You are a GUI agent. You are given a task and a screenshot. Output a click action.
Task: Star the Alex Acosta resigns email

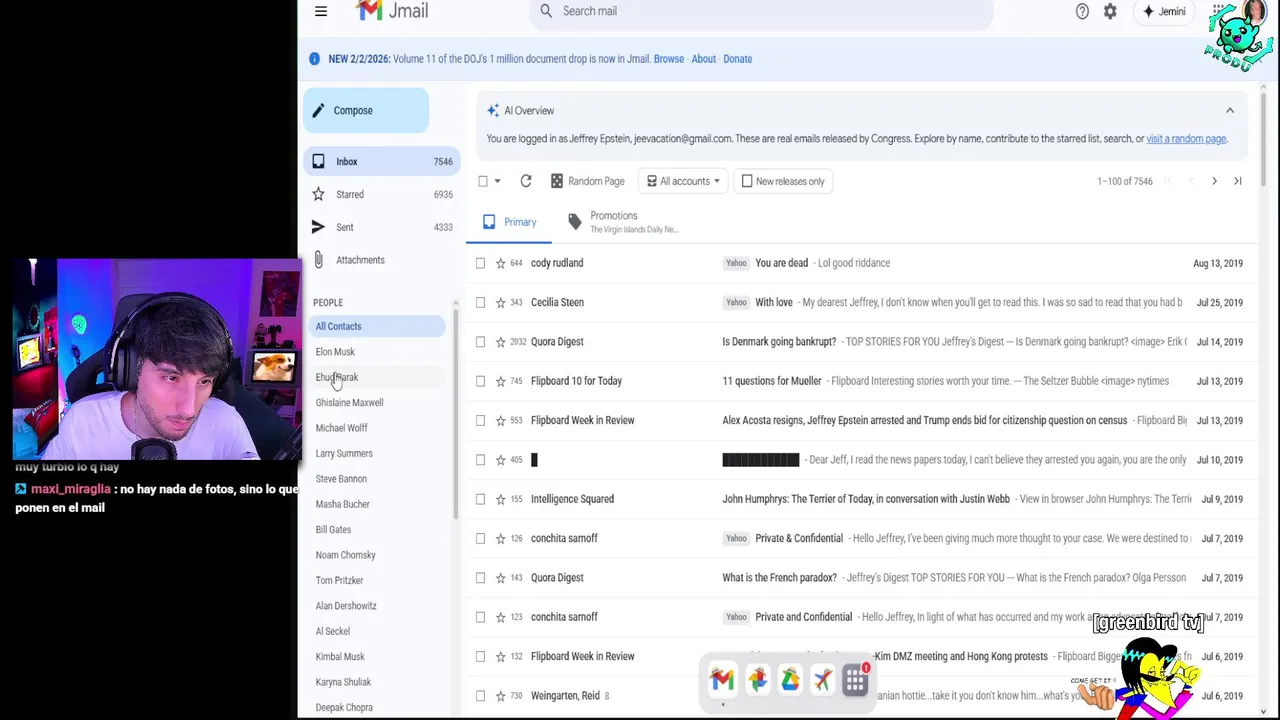click(x=501, y=420)
